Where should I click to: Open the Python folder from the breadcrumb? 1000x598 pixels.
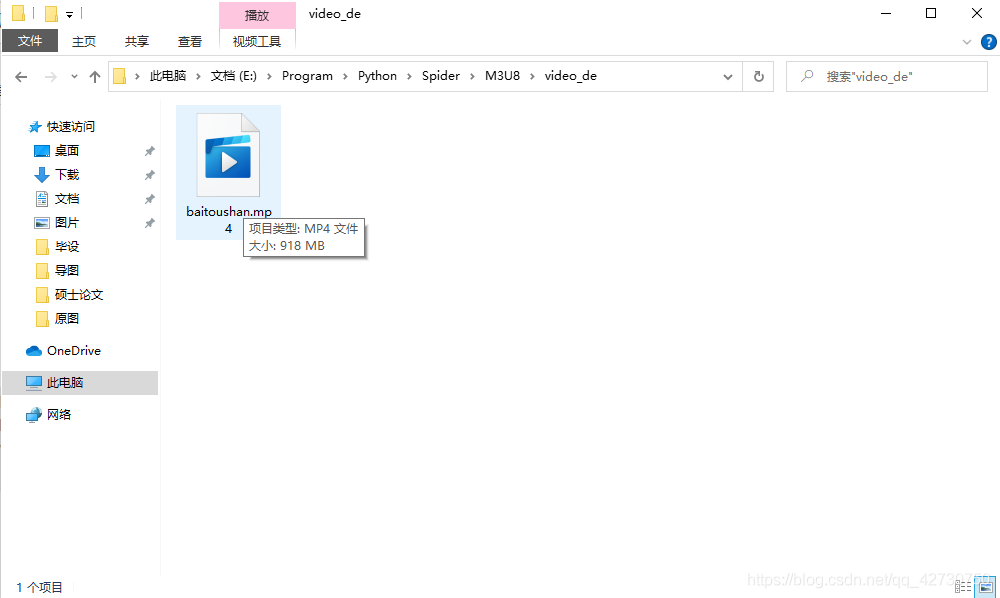pyautogui.click(x=377, y=75)
